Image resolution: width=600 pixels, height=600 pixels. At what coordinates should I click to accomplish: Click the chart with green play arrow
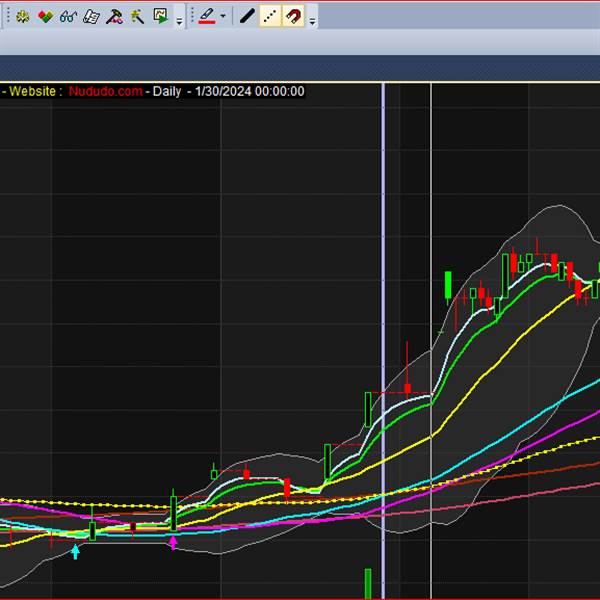pyautogui.click(x=161, y=16)
